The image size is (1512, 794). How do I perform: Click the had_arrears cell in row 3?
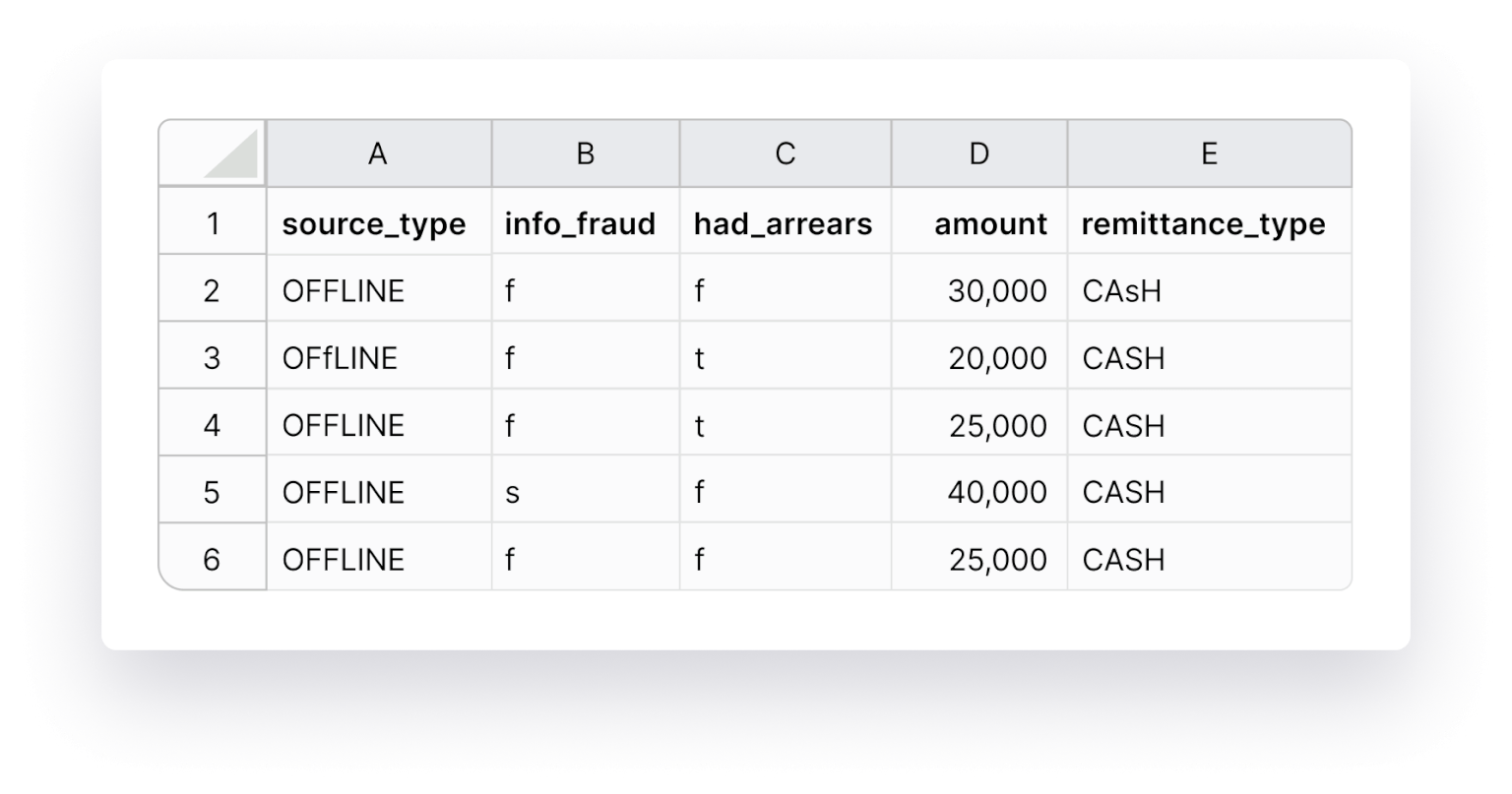pos(785,357)
